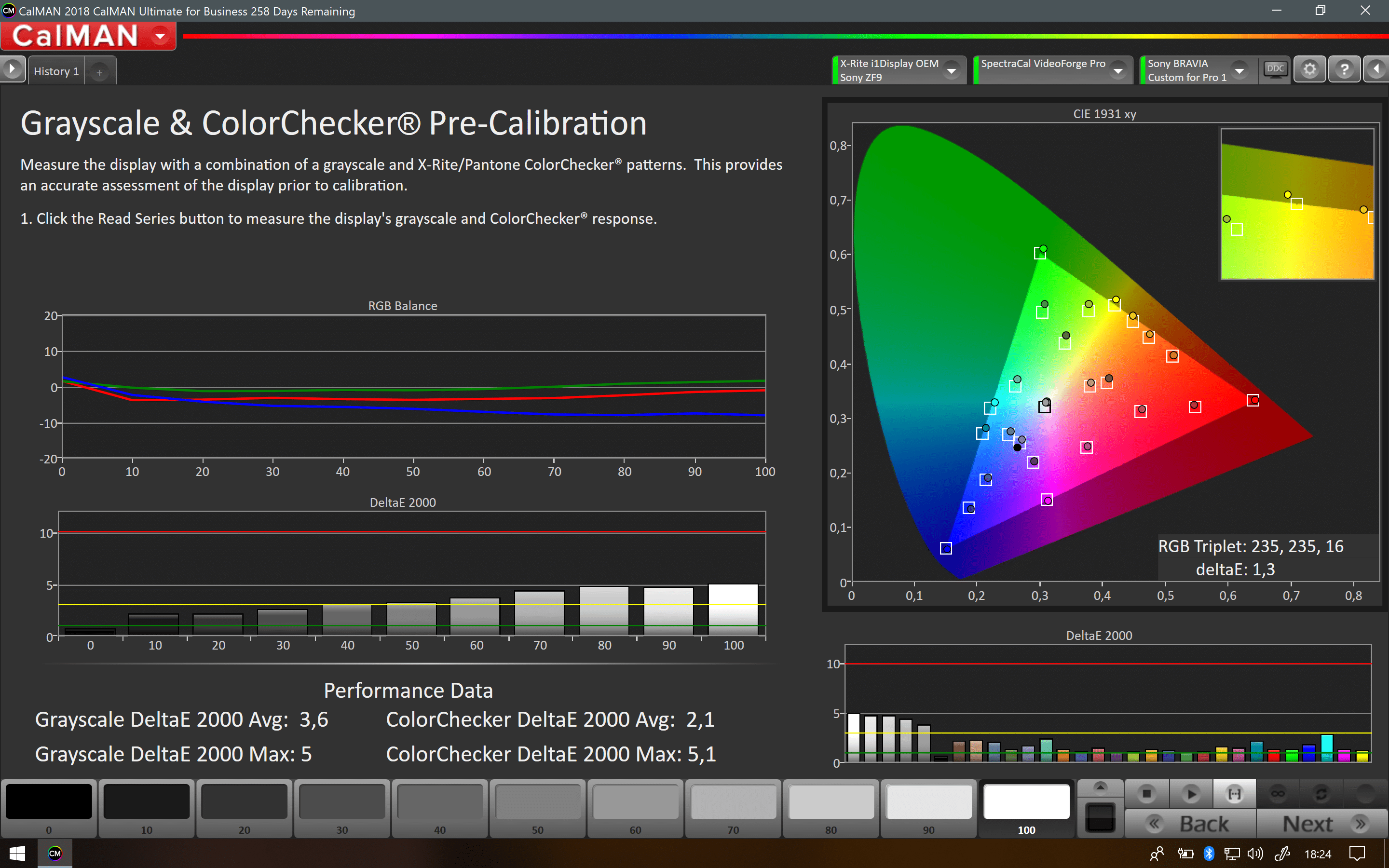Select the 30 percent grayscale patch
The width and height of the screenshot is (1389, 868).
(342, 809)
